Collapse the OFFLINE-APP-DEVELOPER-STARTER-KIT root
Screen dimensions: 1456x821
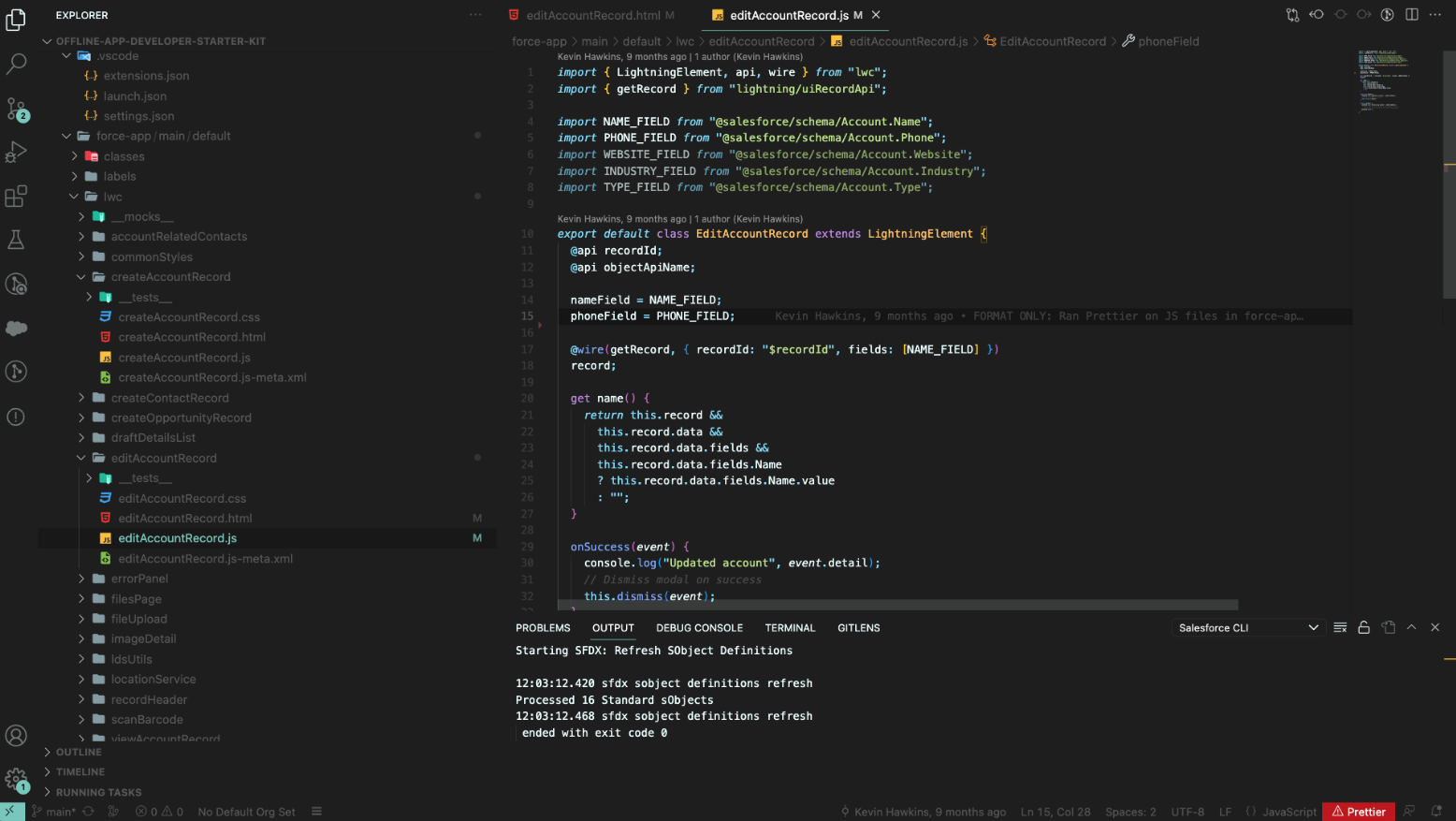click(x=47, y=41)
